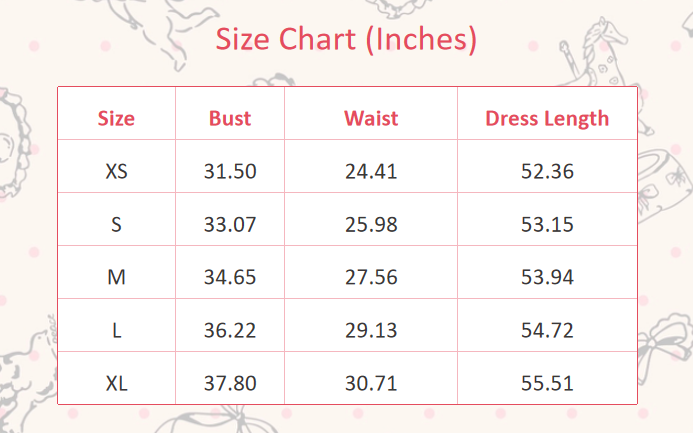Click the XL size row label
The height and width of the screenshot is (433, 693).
pyautogui.click(x=116, y=383)
